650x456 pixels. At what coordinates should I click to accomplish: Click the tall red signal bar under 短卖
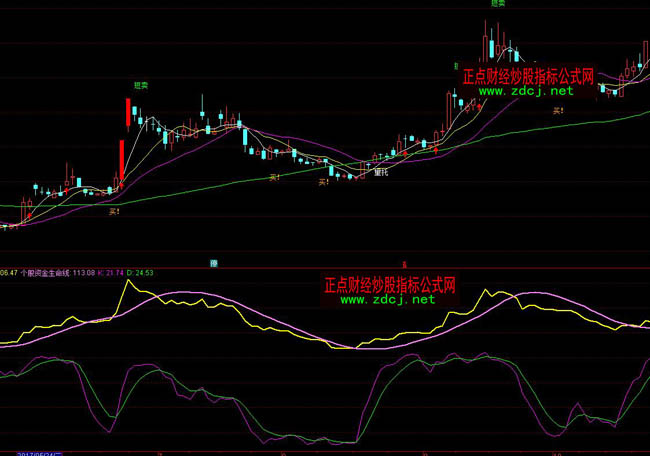coord(127,111)
